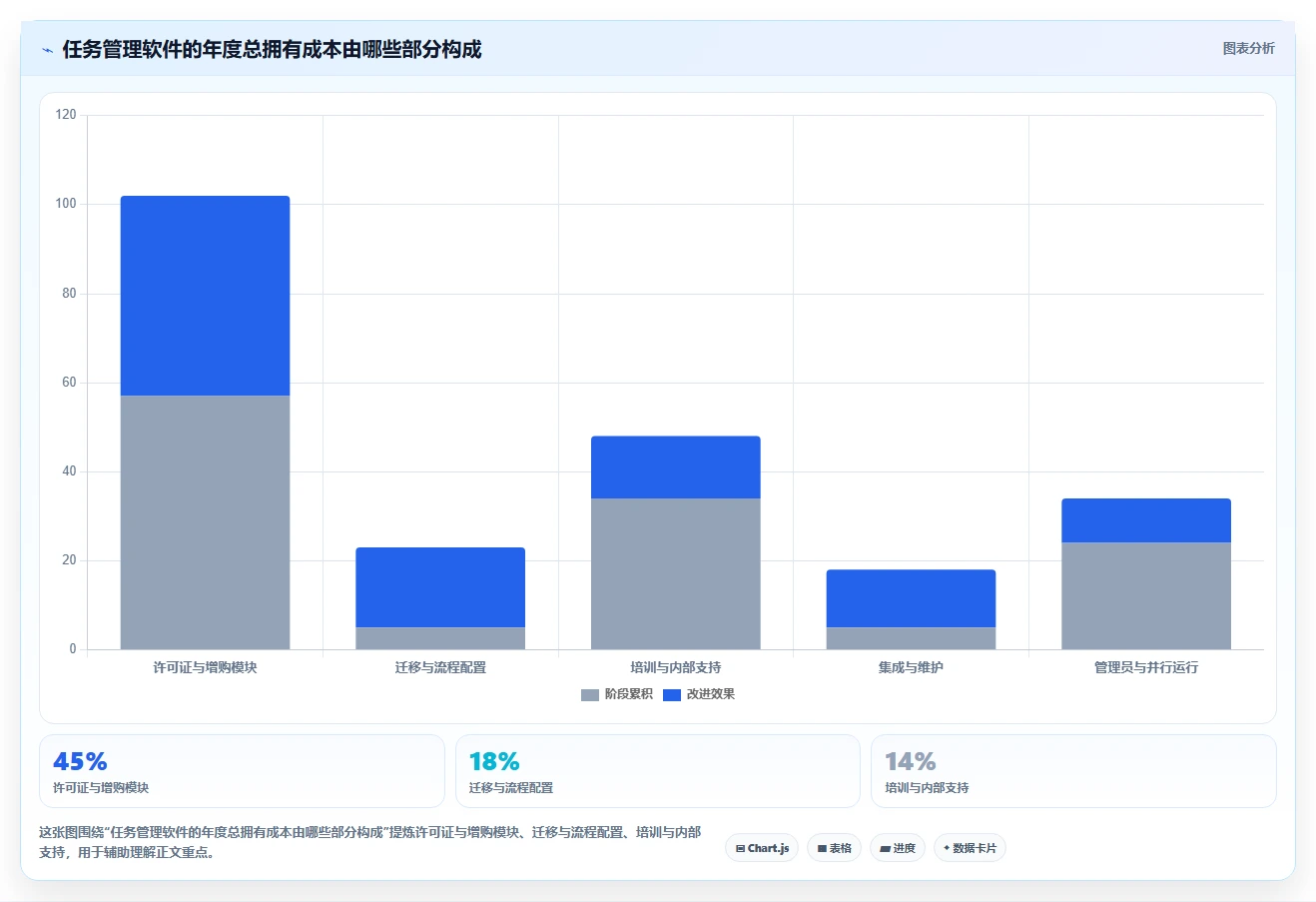Click the y-axis value 60
1316x902 pixels.
tap(69, 383)
